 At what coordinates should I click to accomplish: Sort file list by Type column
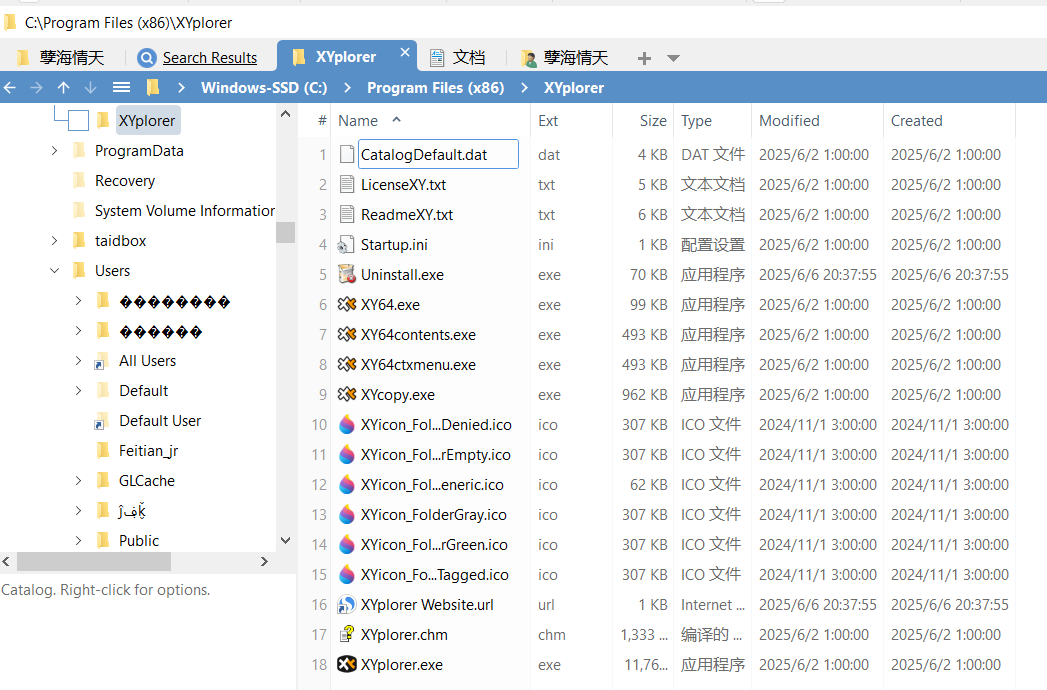(x=696, y=121)
